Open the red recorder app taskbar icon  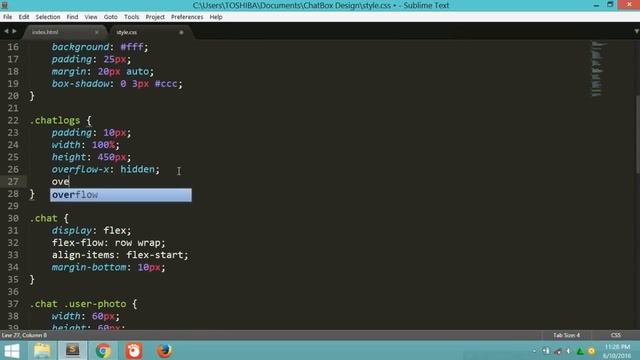(x=133, y=351)
